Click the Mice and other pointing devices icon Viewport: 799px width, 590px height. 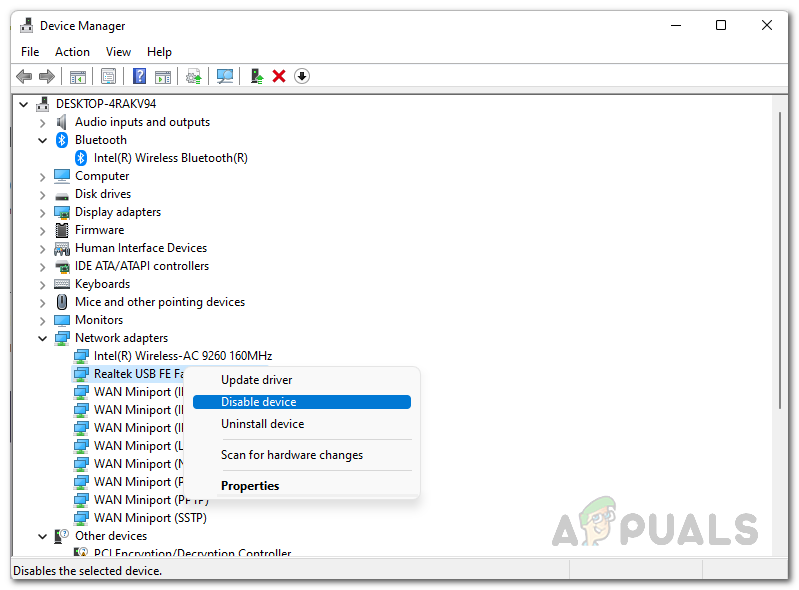62,302
